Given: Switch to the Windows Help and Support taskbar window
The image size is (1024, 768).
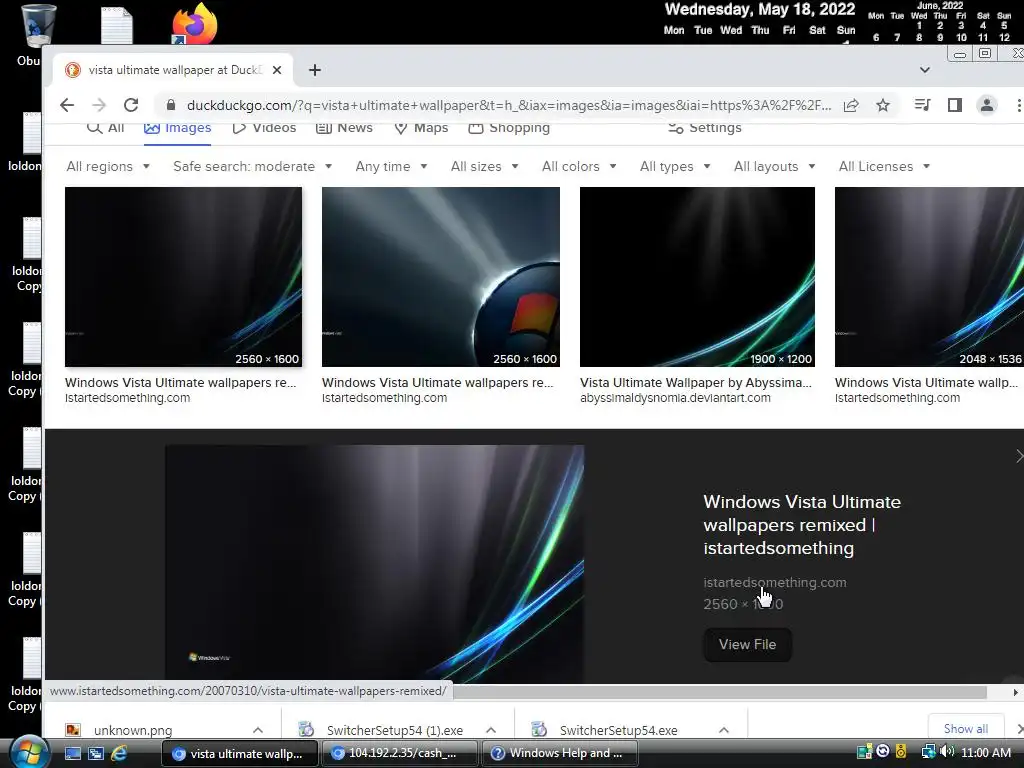Looking at the screenshot, I should click(559, 753).
